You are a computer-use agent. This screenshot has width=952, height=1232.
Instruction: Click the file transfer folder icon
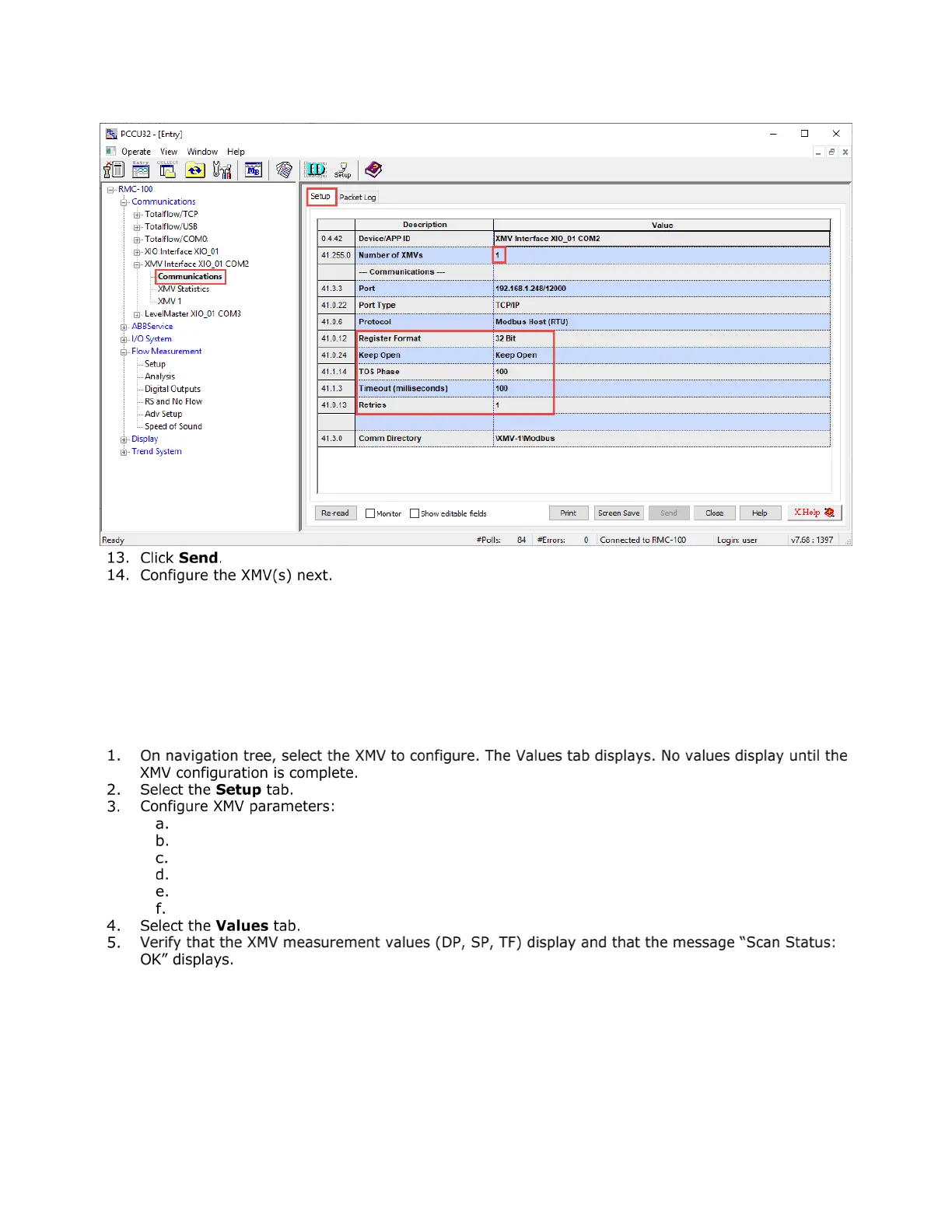195,170
